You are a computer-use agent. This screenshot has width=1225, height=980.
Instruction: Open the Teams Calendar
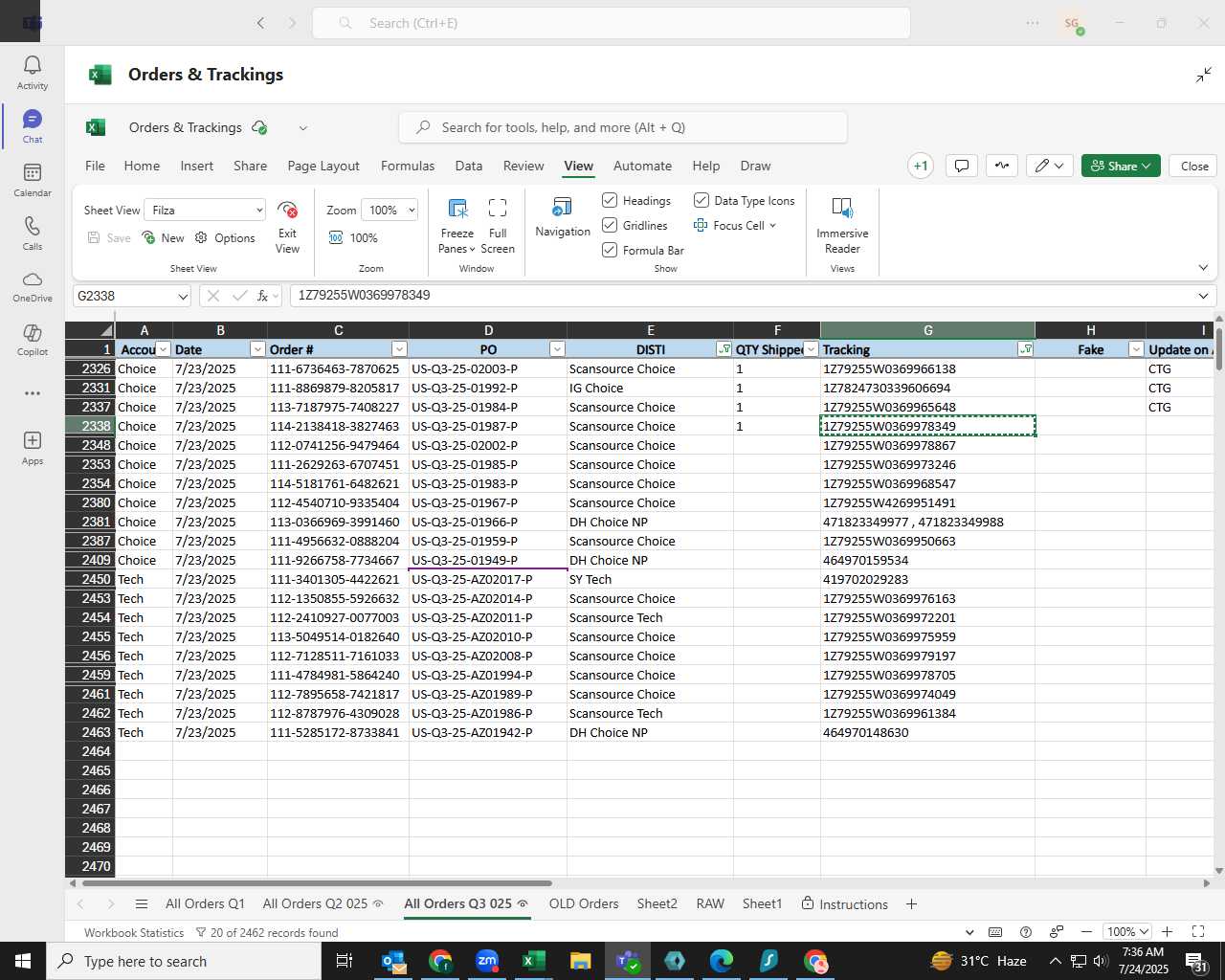pyautogui.click(x=32, y=179)
